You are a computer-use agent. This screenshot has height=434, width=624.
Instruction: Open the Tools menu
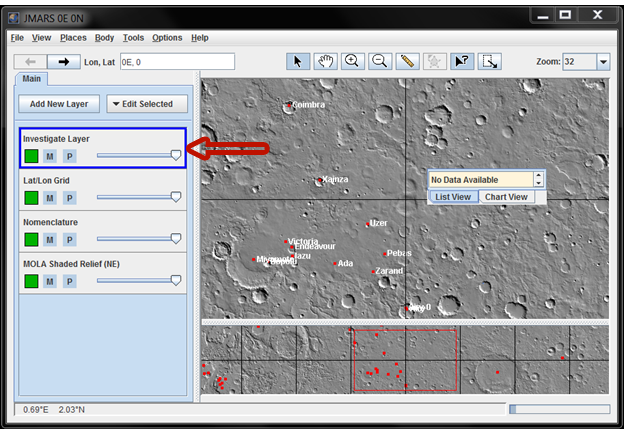coord(133,38)
